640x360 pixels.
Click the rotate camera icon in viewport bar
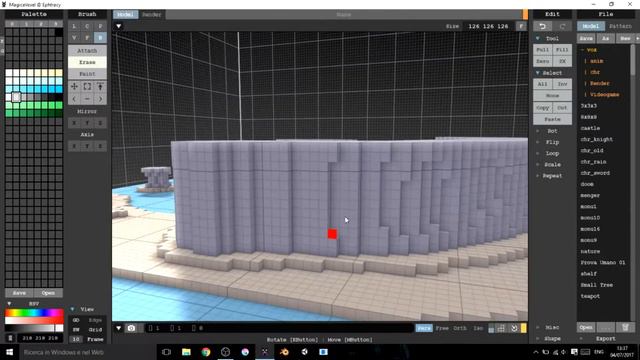pos(514,328)
